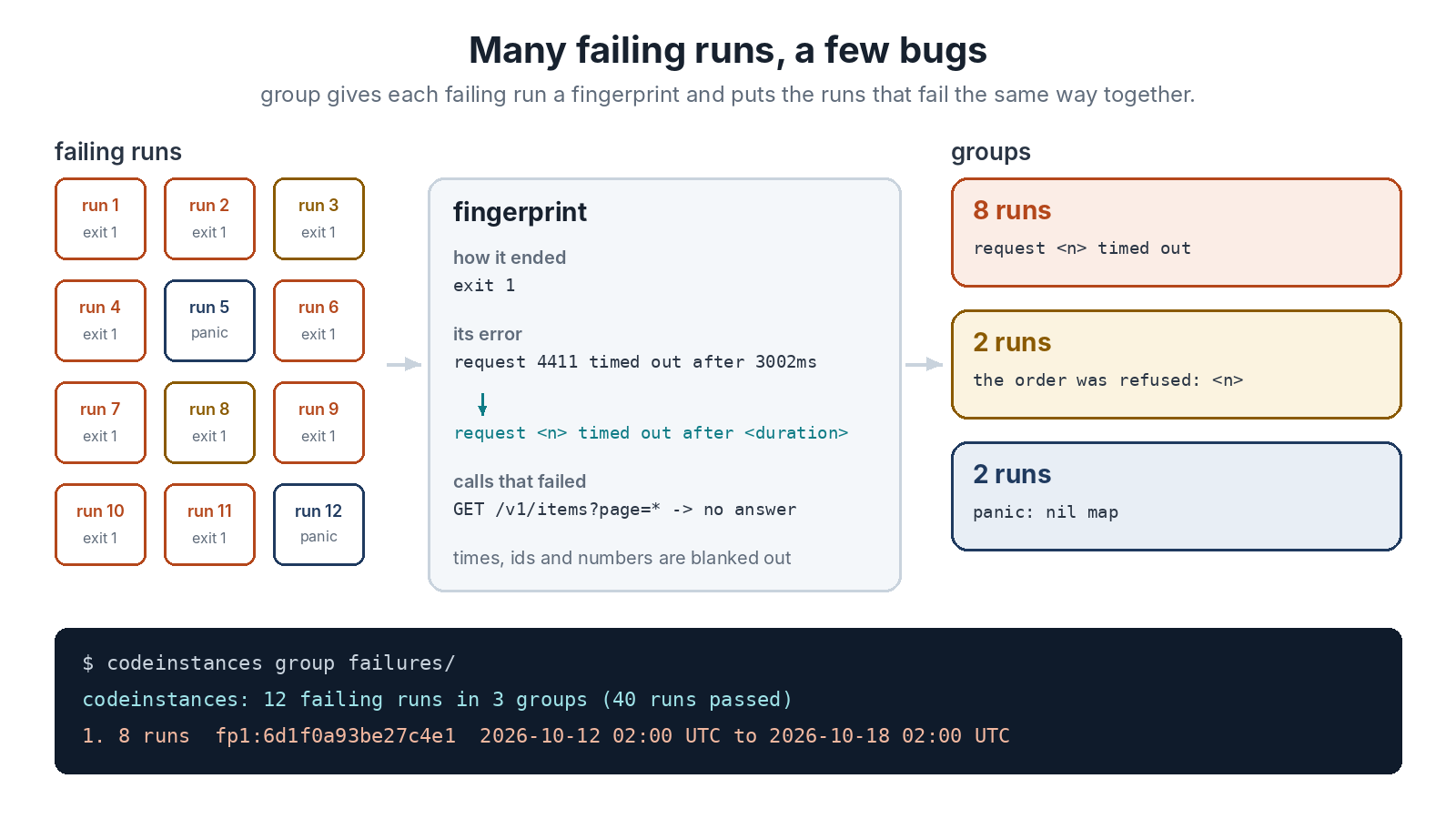The width and height of the screenshot is (1456, 819).
Task: Click the "$ codeinstances group failures/" command line
Action: point(268,663)
